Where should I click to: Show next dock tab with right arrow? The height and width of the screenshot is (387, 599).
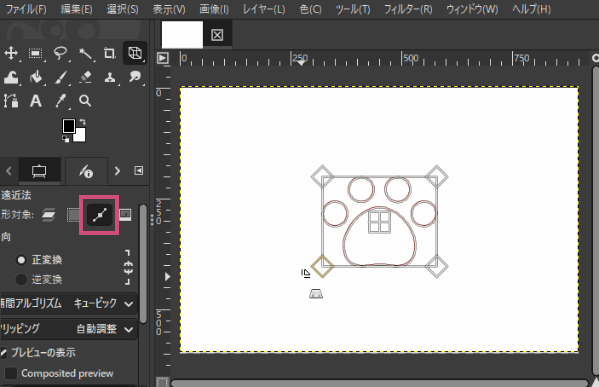pos(117,171)
